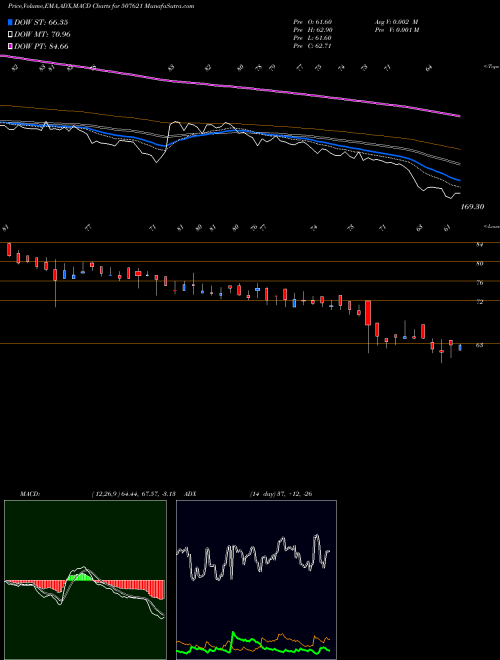Viewport: 500px width, 660px height.
Task: Click the ADX panel title
Action: pos(190,494)
